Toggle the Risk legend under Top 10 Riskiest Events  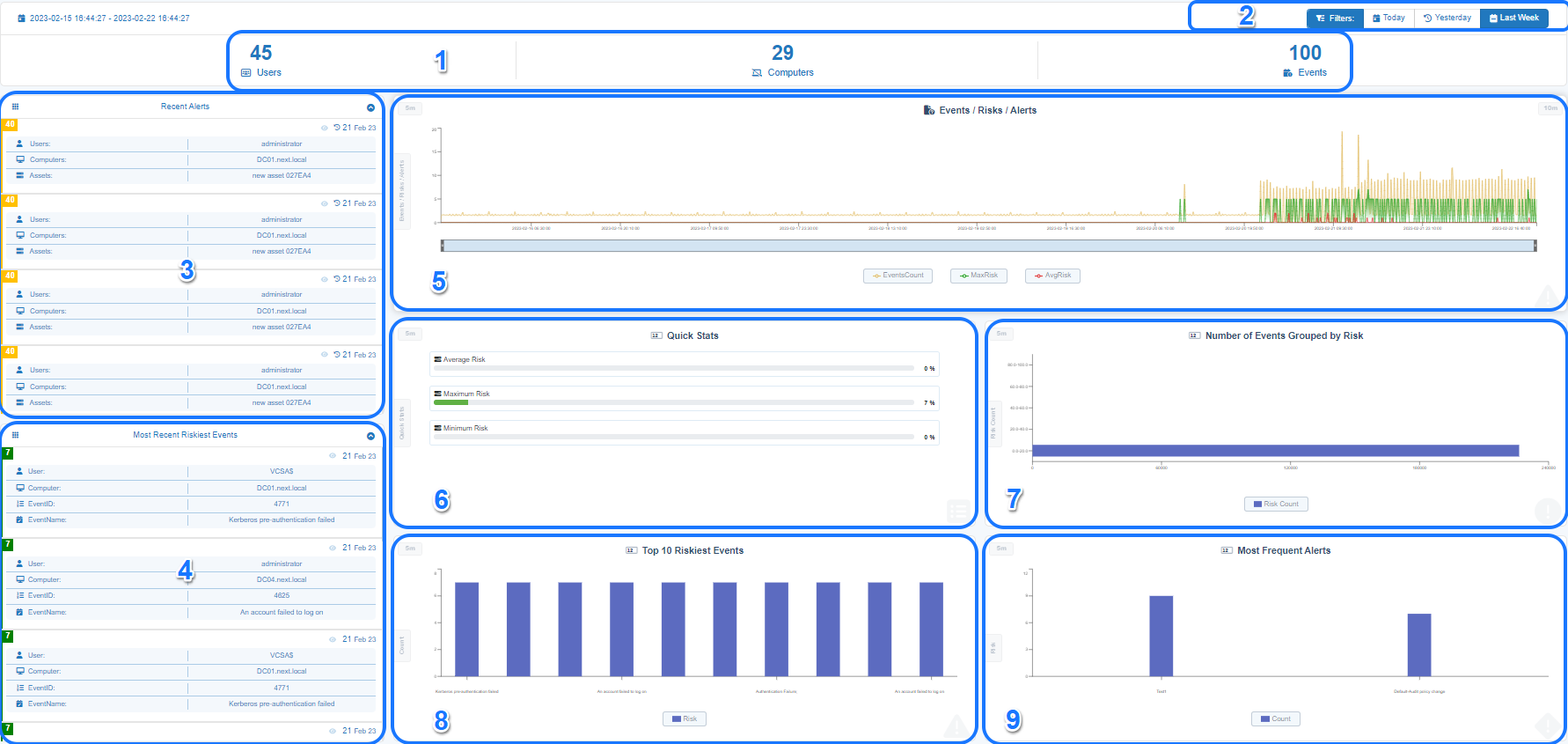tap(685, 719)
